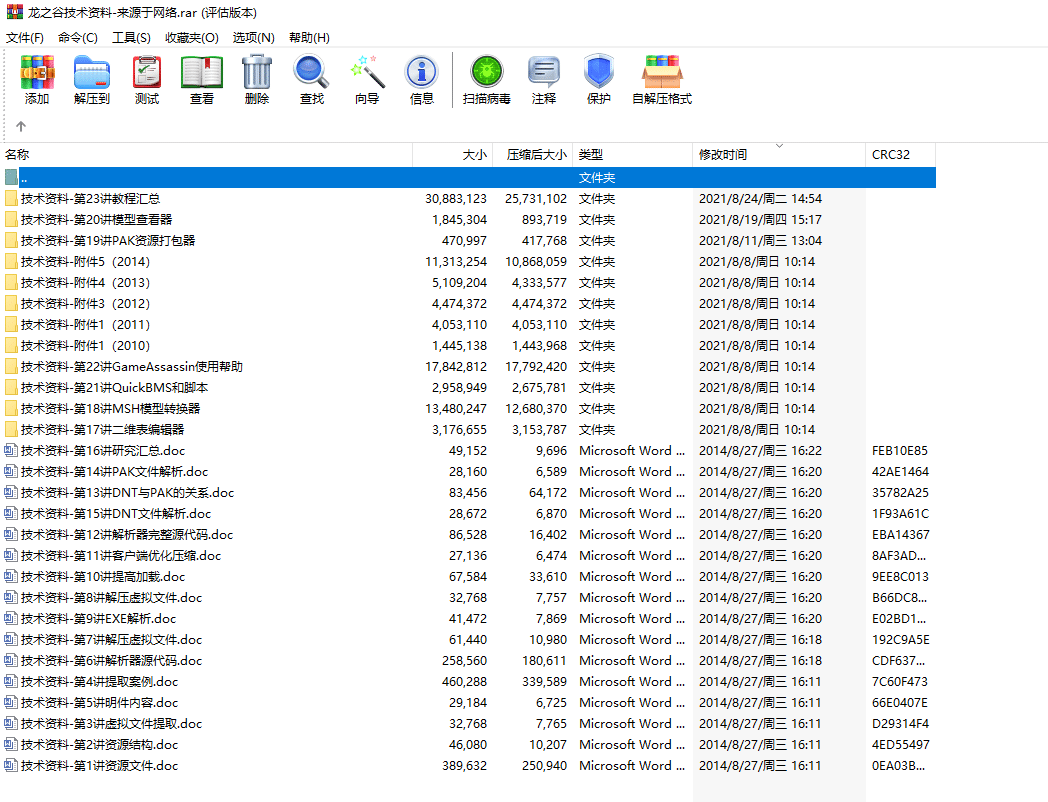1048x802 pixels.
Task: Click the 删除 (Delete) trash icon
Action: [257, 72]
